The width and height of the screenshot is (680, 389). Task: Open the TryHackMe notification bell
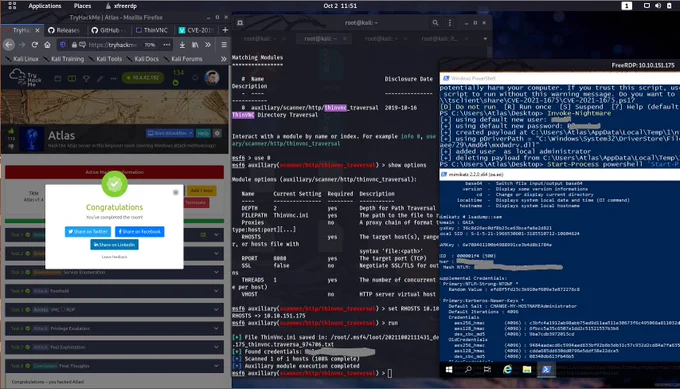click(195, 78)
